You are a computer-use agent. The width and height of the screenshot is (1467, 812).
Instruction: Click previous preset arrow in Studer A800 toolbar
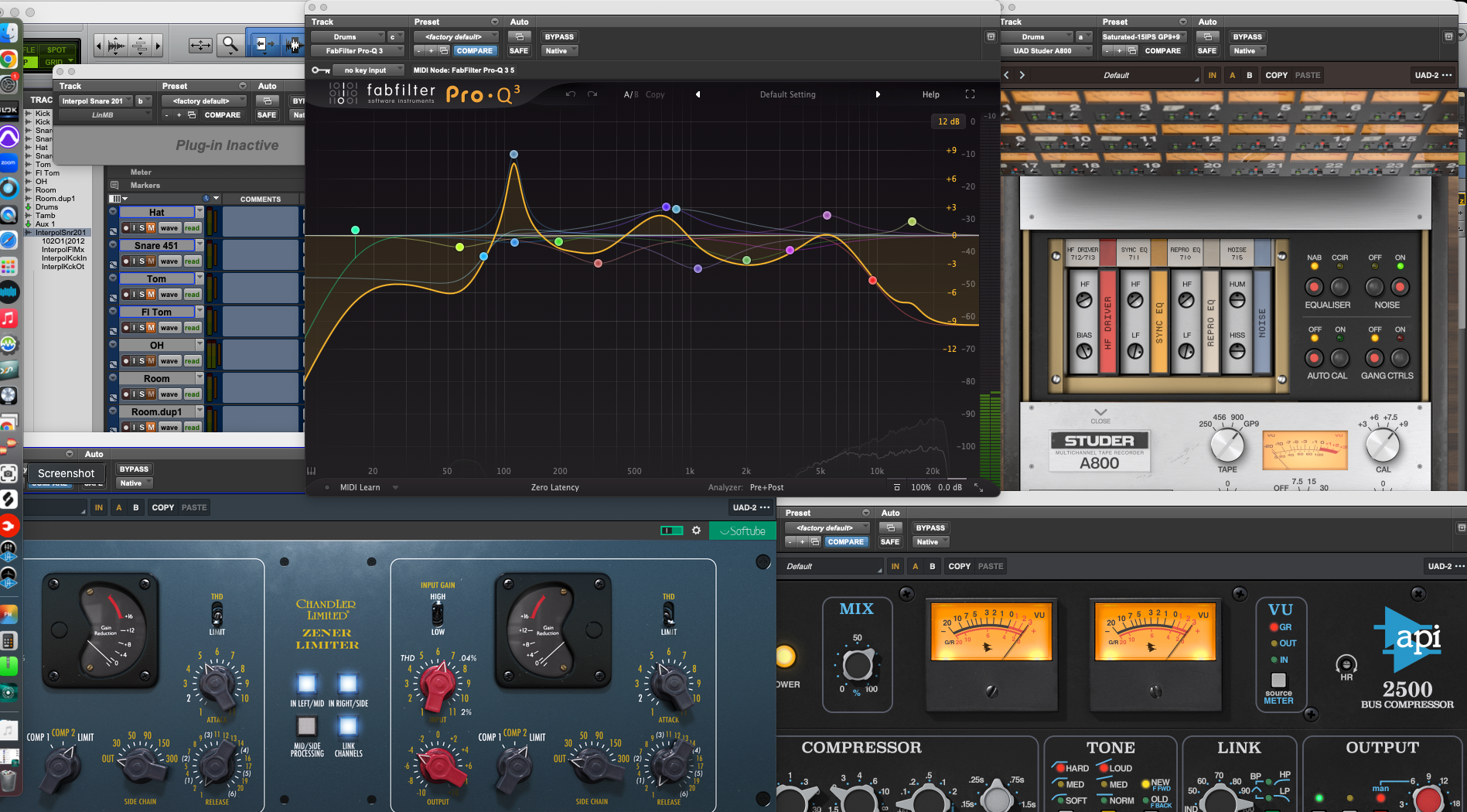pyautogui.click(x=1006, y=75)
